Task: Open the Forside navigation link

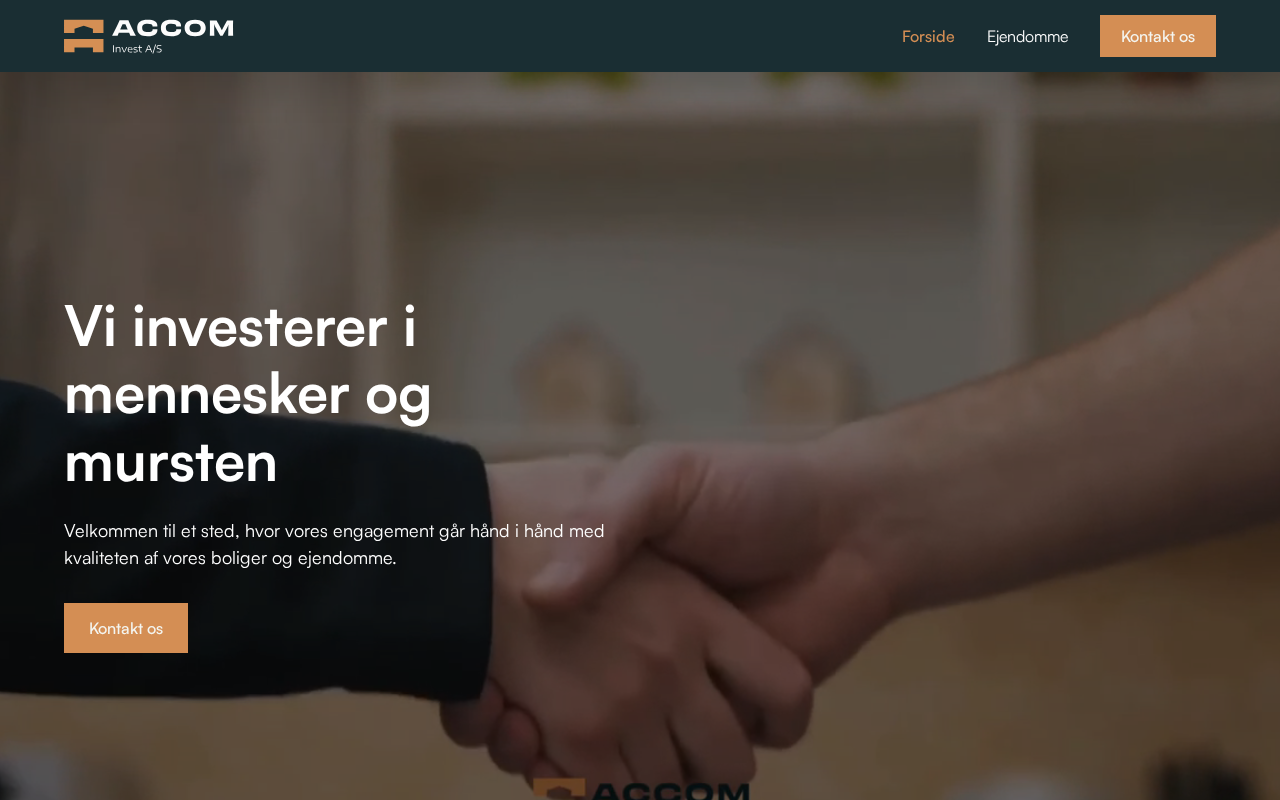Action: (x=928, y=36)
